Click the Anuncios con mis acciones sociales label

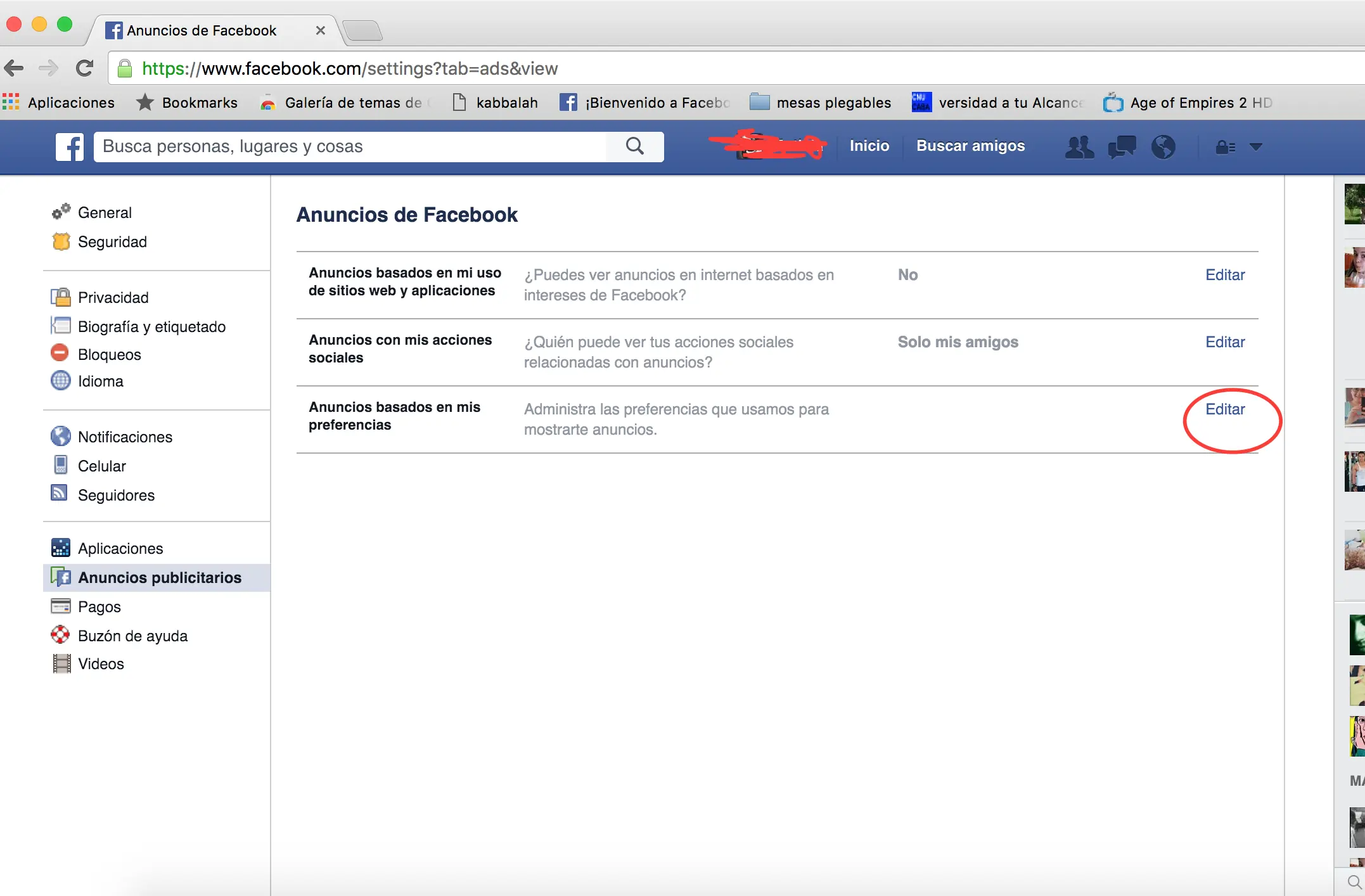click(x=400, y=349)
